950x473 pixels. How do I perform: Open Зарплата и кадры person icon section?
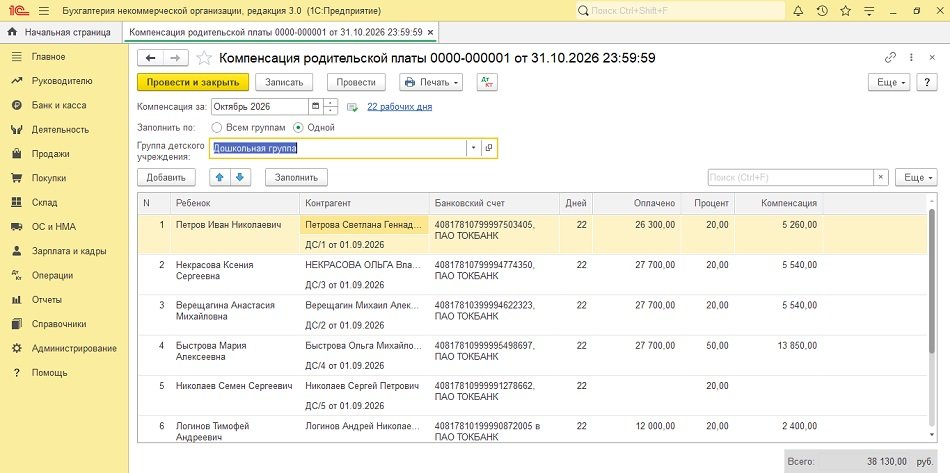click(17, 251)
